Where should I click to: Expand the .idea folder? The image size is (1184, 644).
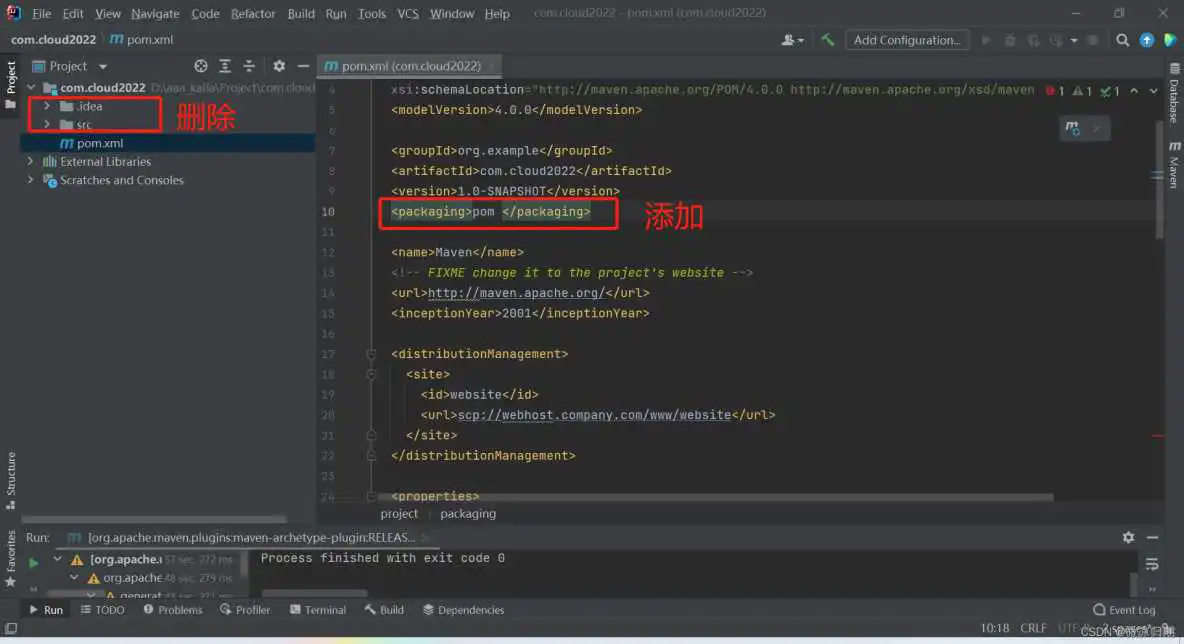click(x=47, y=106)
